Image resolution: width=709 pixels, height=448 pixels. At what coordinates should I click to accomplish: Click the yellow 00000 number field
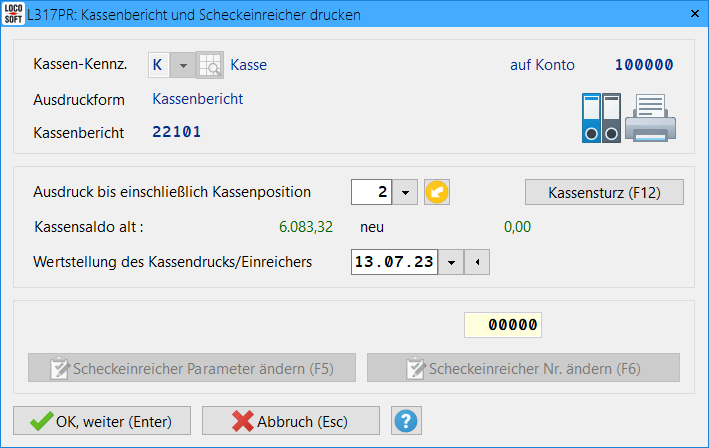click(x=504, y=325)
